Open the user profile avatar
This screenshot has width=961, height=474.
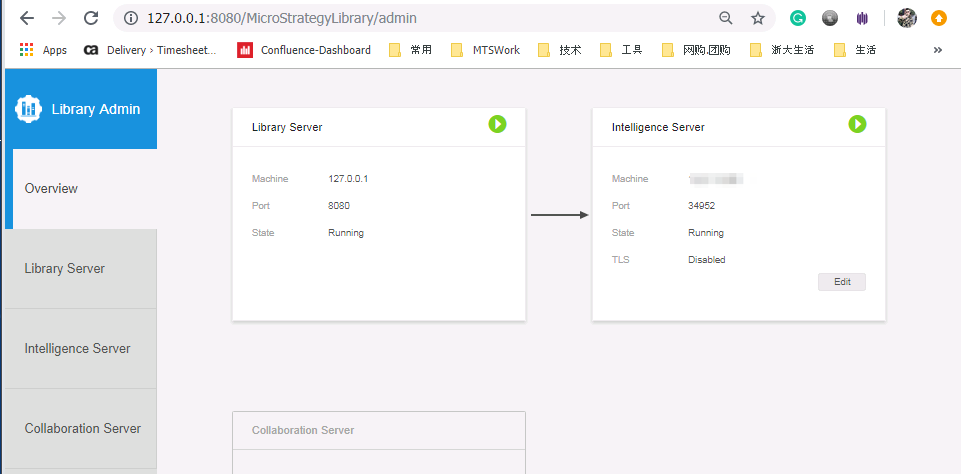point(906,18)
